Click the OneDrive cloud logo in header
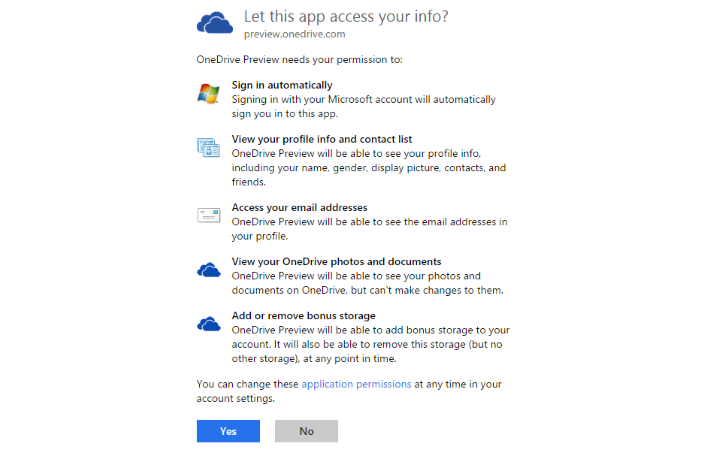This screenshot has height=450, width=720. [x=215, y=22]
